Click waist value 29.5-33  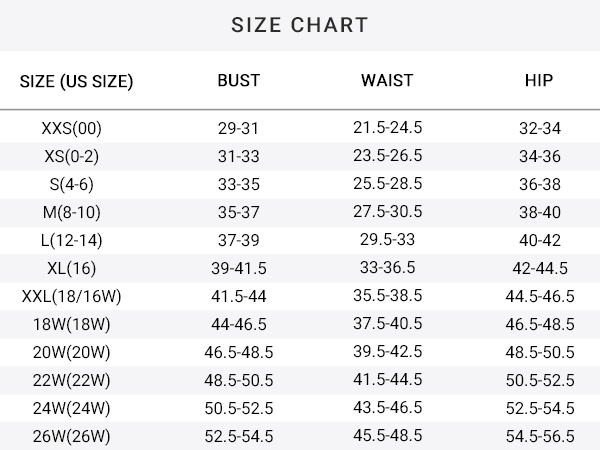(387, 240)
